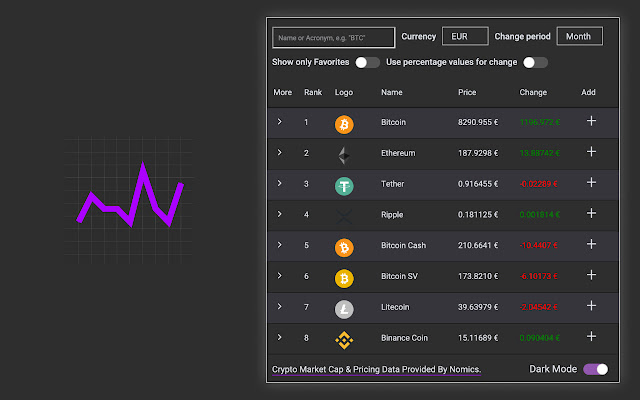This screenshot has width=640, height=400.
Task: Expand more details for Ethereum row
Action: coord(280,152)
